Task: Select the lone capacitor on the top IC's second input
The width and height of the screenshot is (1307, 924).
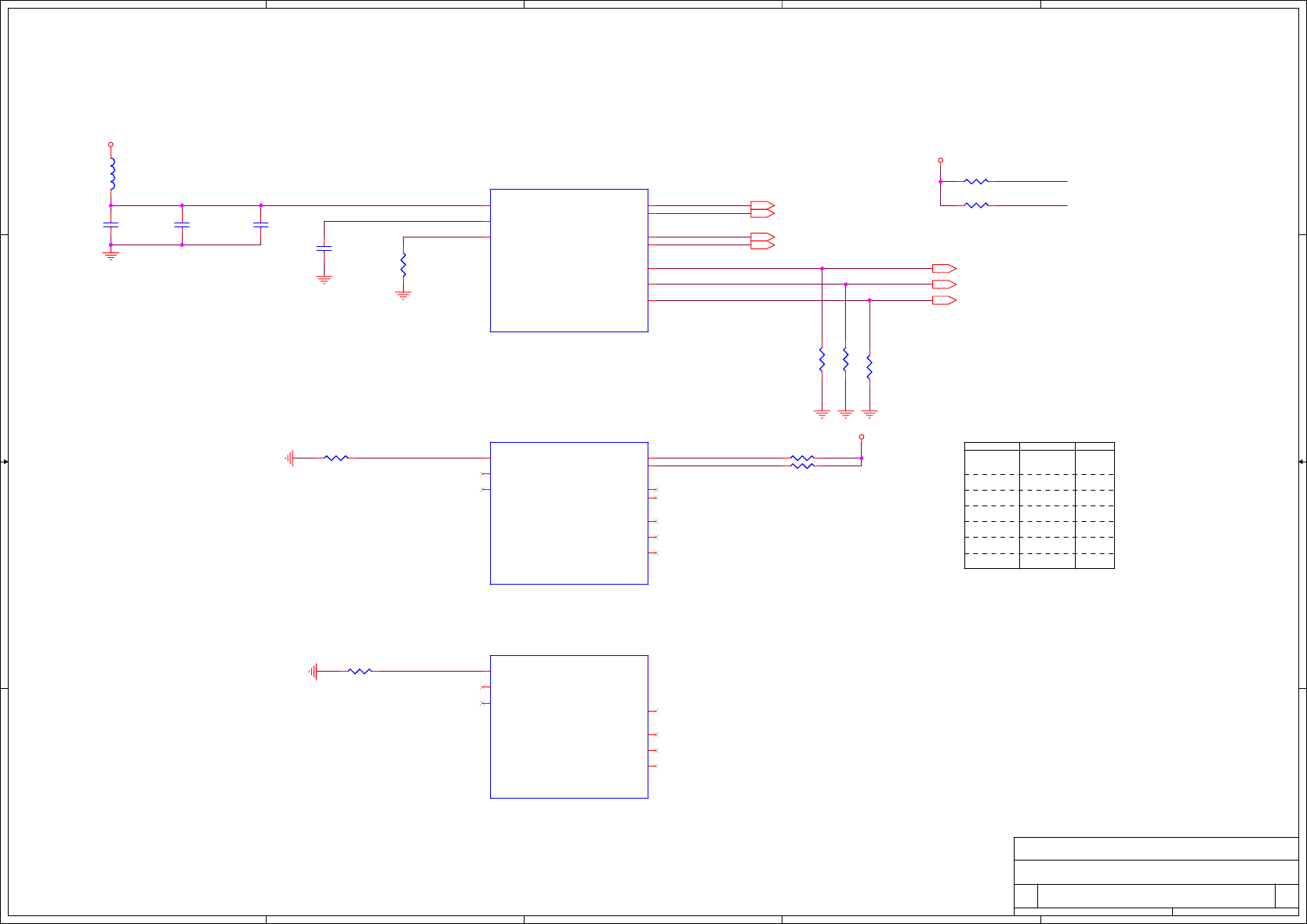Action: [324, 248]
